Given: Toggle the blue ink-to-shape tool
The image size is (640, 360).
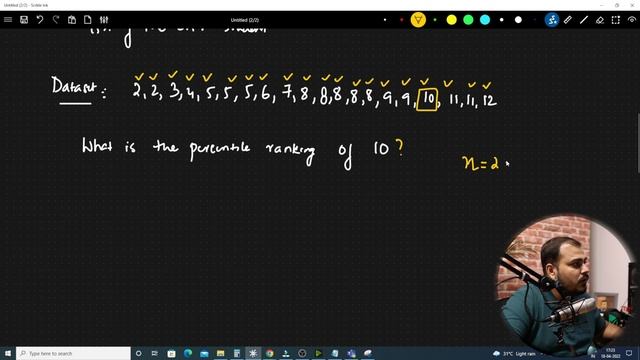Looking at the screenshot, I should [x=552, y=20].
